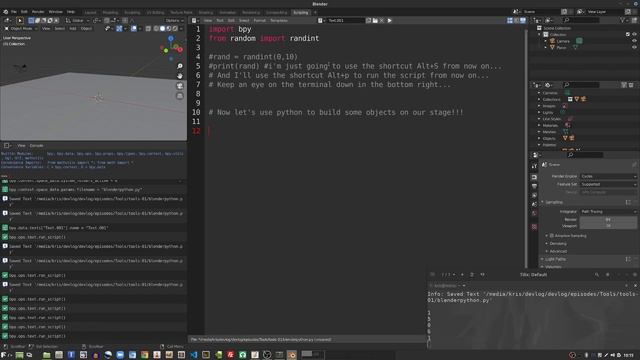Click the Blender logo menu icon
Viewport: 640px width, 360px height.
point(5,12)
